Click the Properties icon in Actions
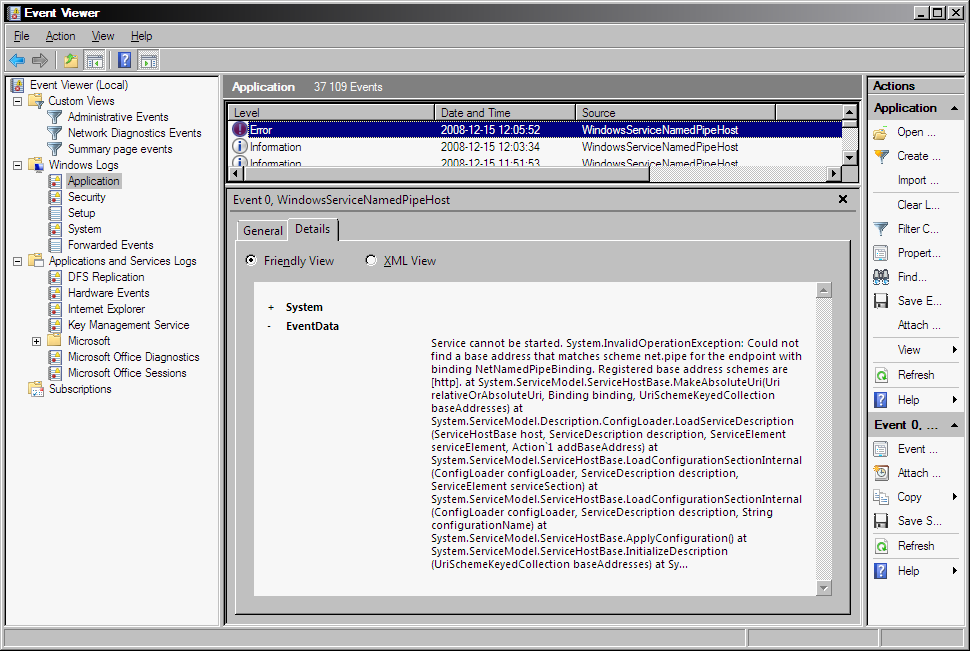The width and height of the screenshot is (970, 651). point(881,253)
